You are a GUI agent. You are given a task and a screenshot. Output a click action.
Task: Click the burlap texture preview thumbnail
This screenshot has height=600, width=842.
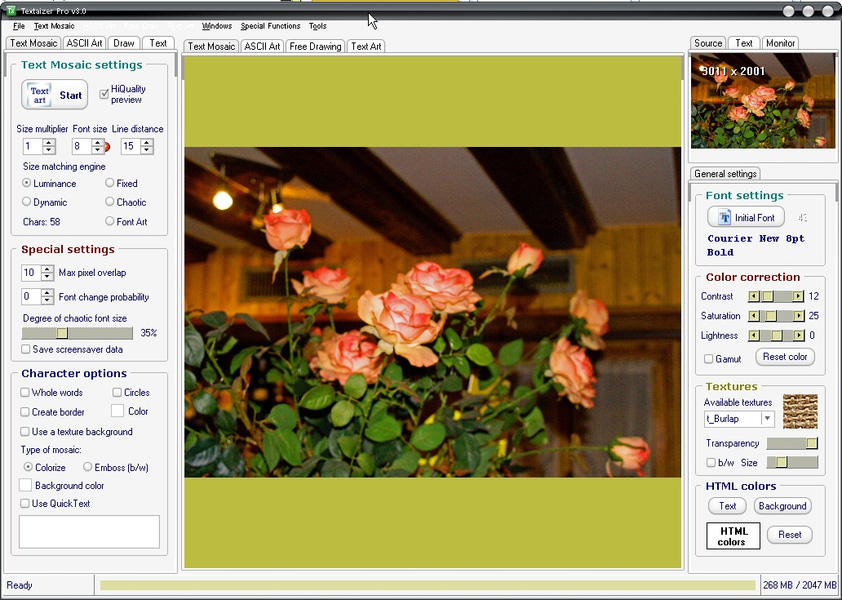(x=800, y=411)
